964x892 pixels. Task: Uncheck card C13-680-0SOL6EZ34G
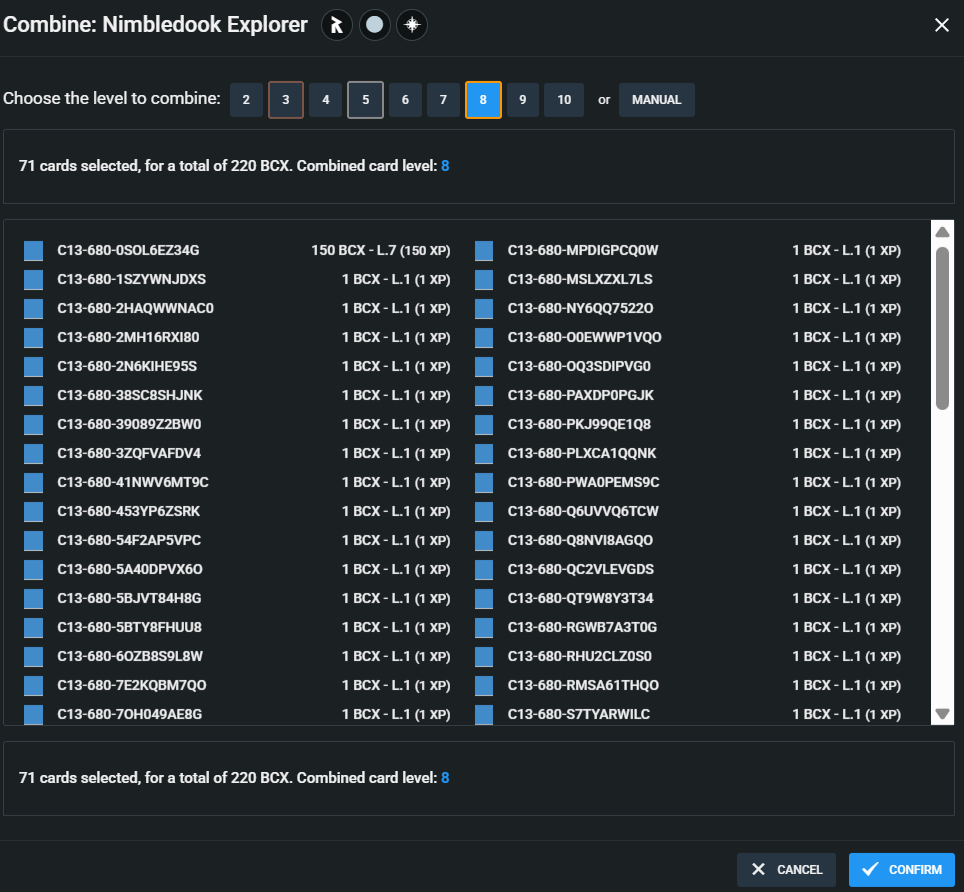click(x=34, y=250)
